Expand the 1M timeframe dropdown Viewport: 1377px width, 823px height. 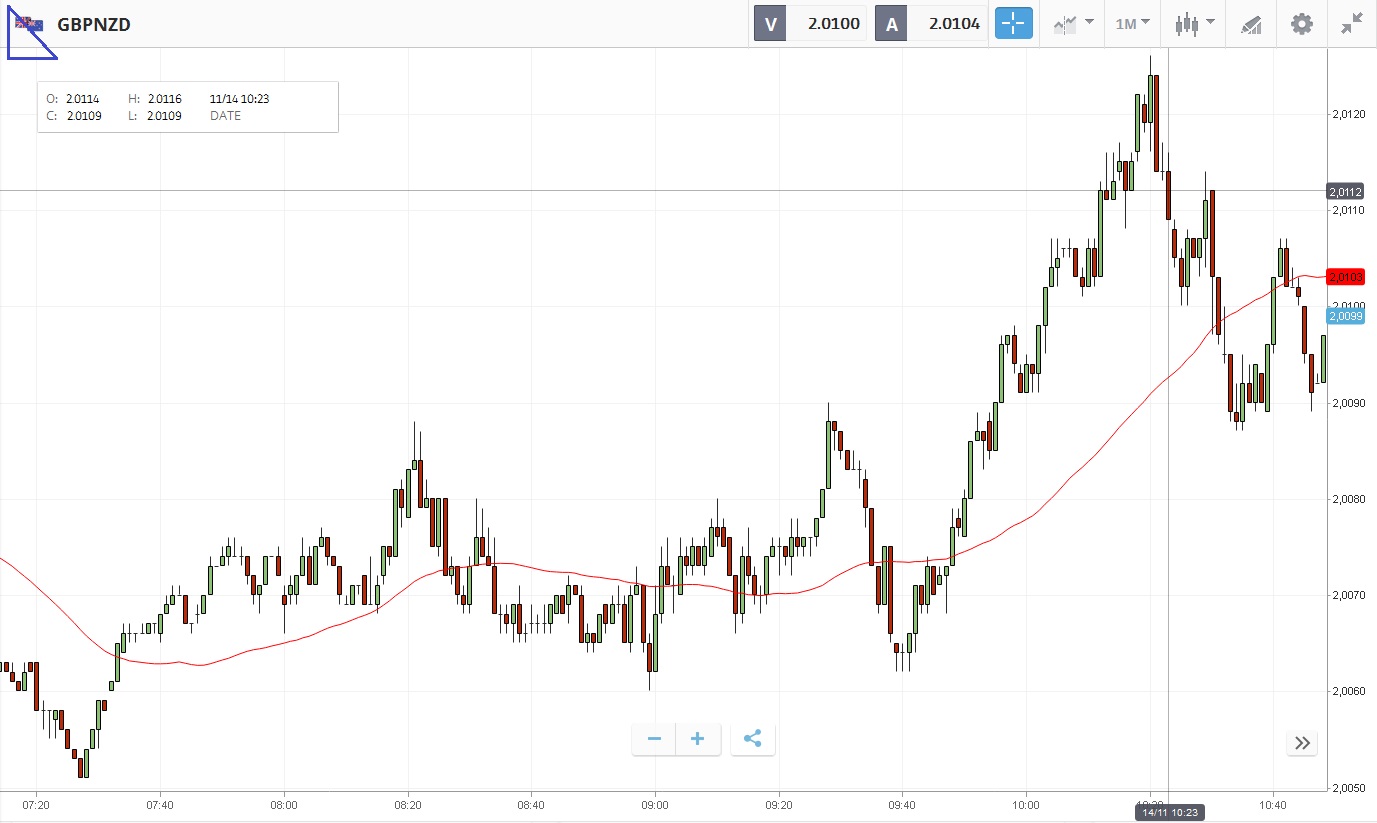[x=1132, y=24]
